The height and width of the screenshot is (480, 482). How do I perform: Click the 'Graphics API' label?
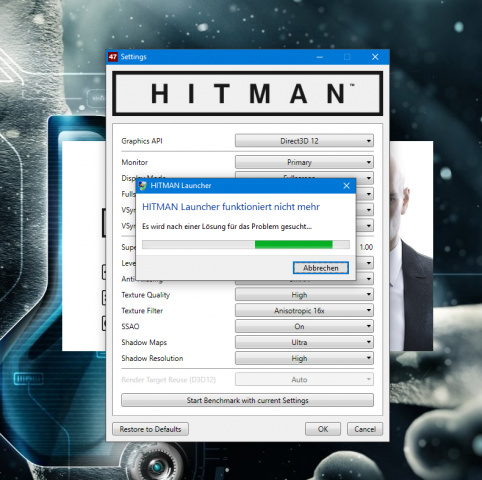[142, 141]
